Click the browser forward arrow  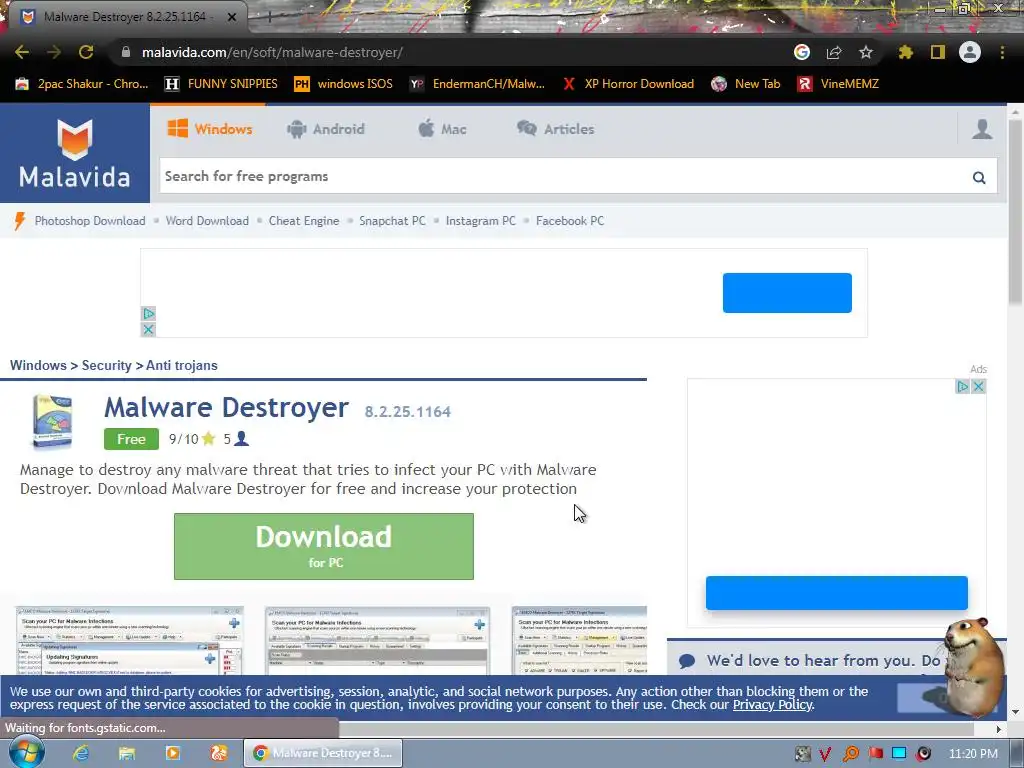[54, 52]
